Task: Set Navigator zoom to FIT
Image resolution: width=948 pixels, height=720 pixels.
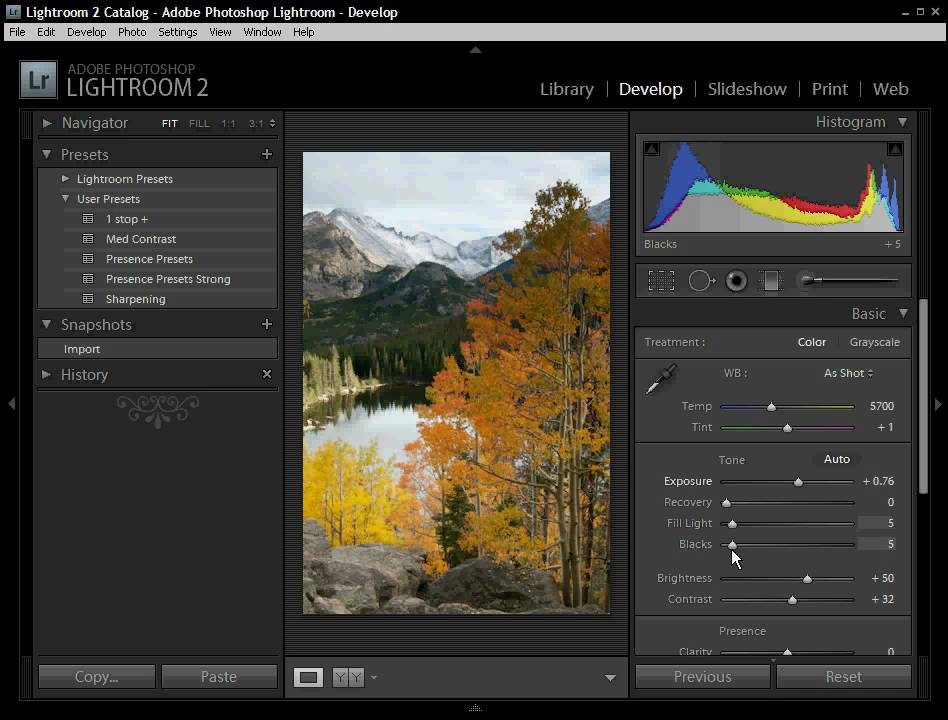Action: pyautogui.click(x=169, y=123)
